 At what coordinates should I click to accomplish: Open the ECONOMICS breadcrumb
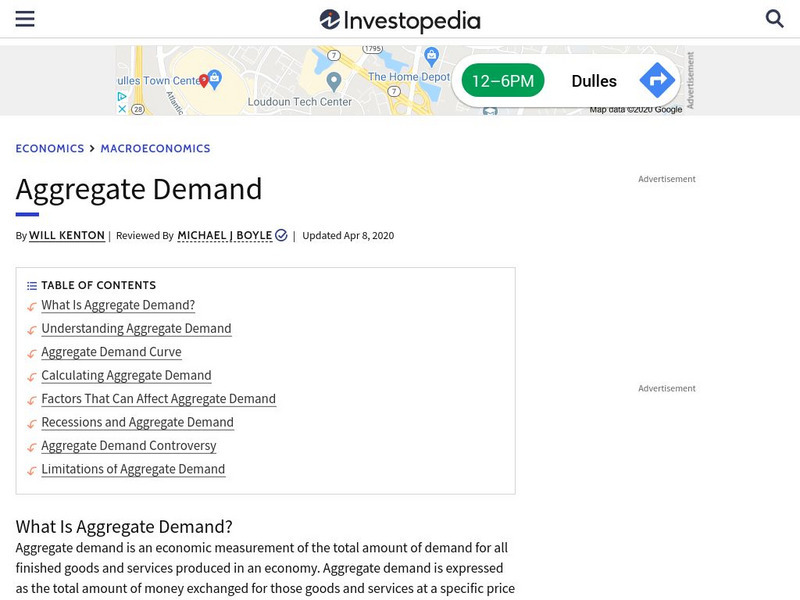(49, 148)
